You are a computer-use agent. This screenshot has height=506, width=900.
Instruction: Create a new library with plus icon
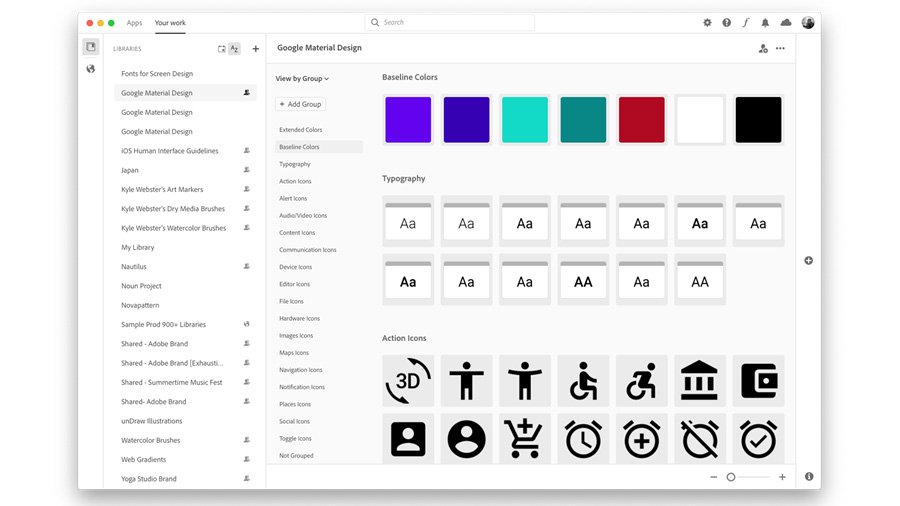tap(255, 49)
